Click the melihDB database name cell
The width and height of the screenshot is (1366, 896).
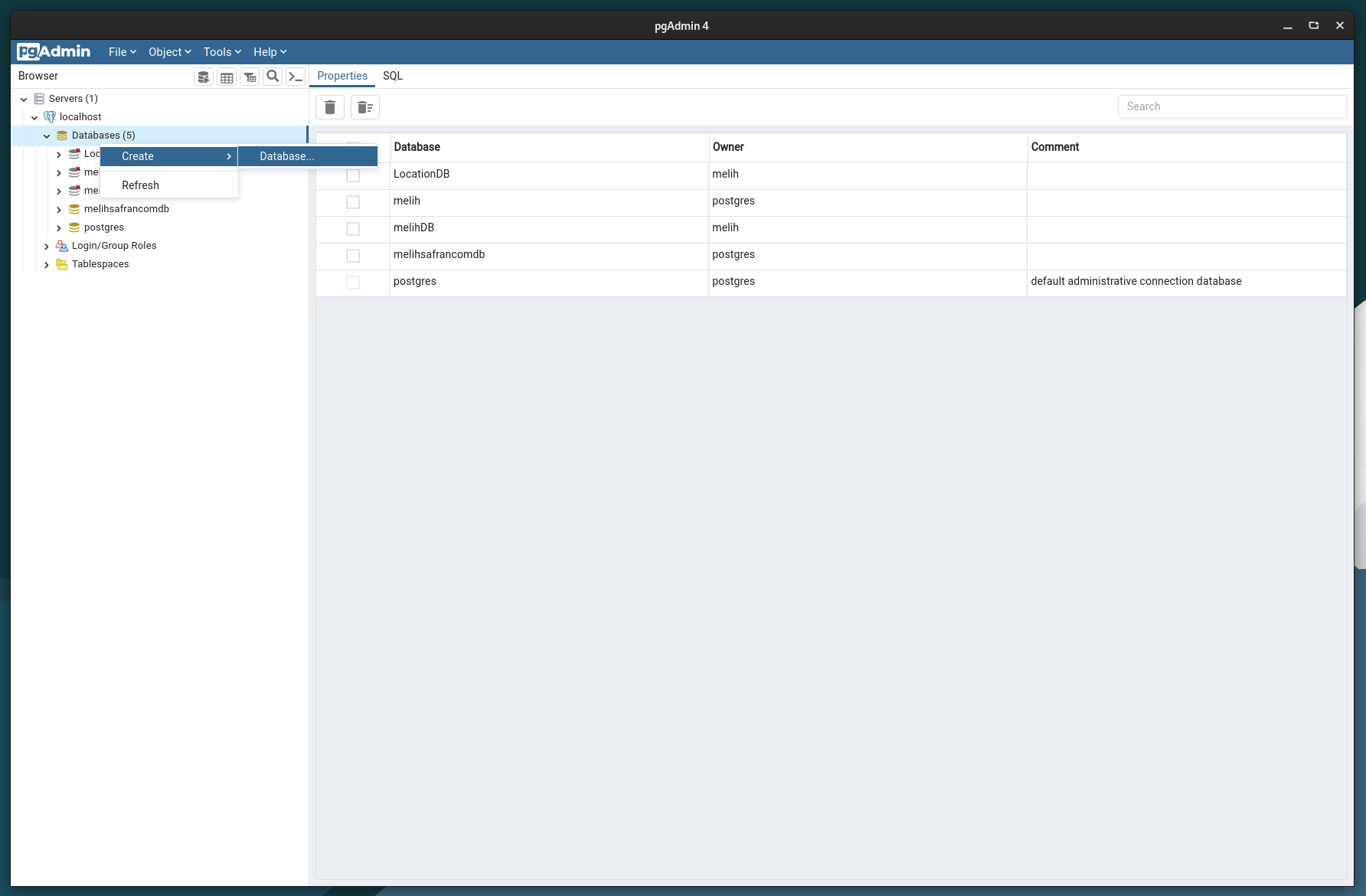(x=549, y=229)
